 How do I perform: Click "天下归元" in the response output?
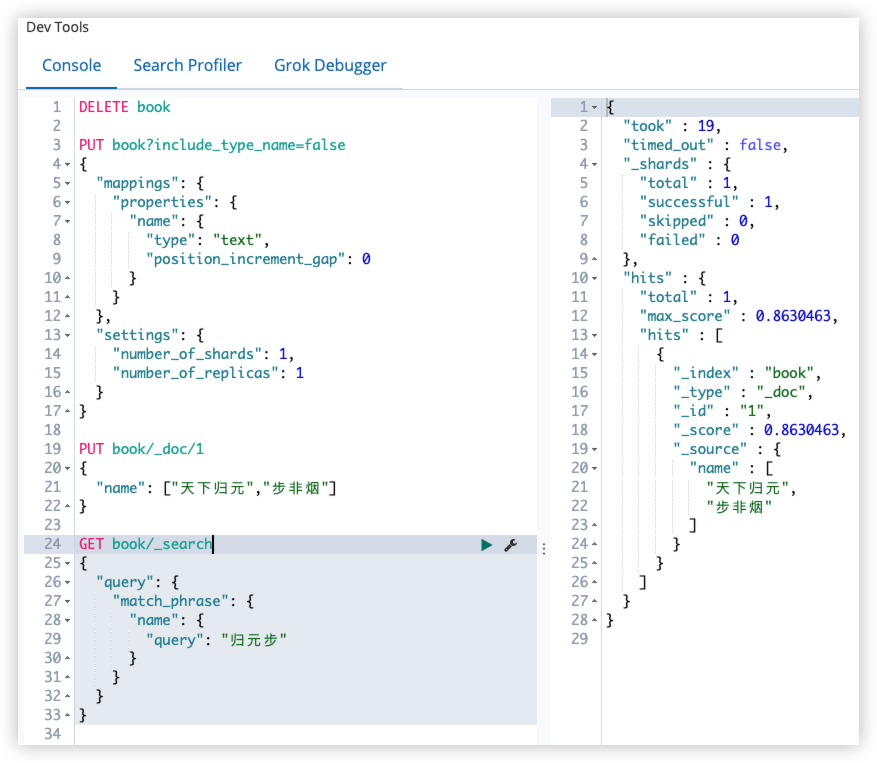[748, 488]
